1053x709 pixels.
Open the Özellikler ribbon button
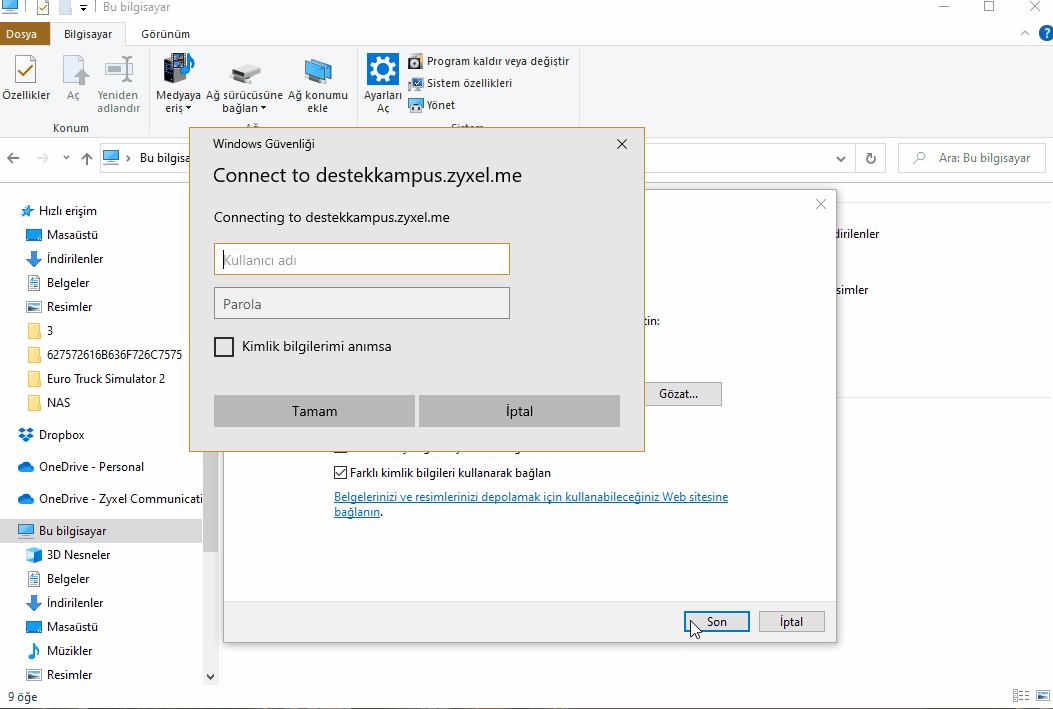(x=26, y=78)
